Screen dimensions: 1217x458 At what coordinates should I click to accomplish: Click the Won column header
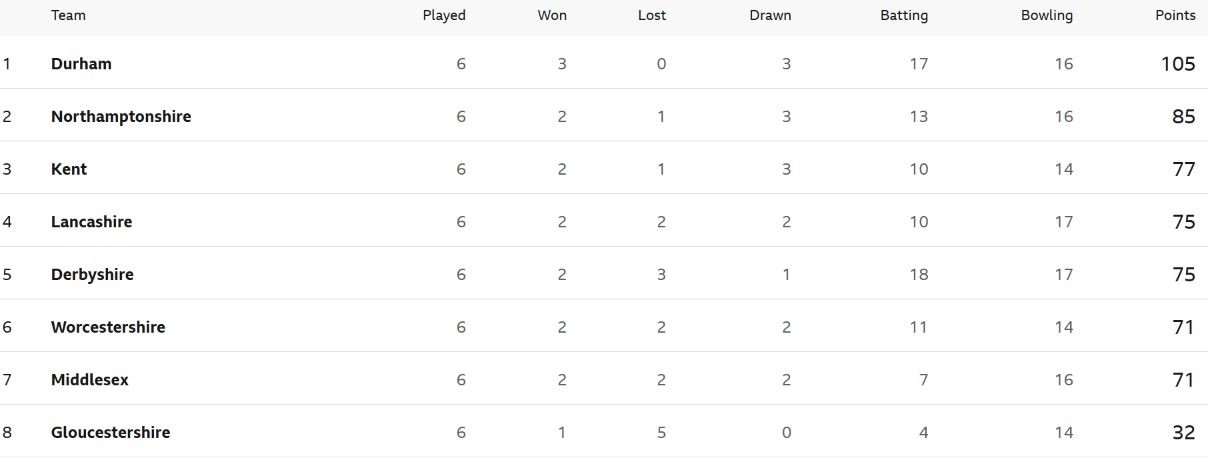[552, 15]
